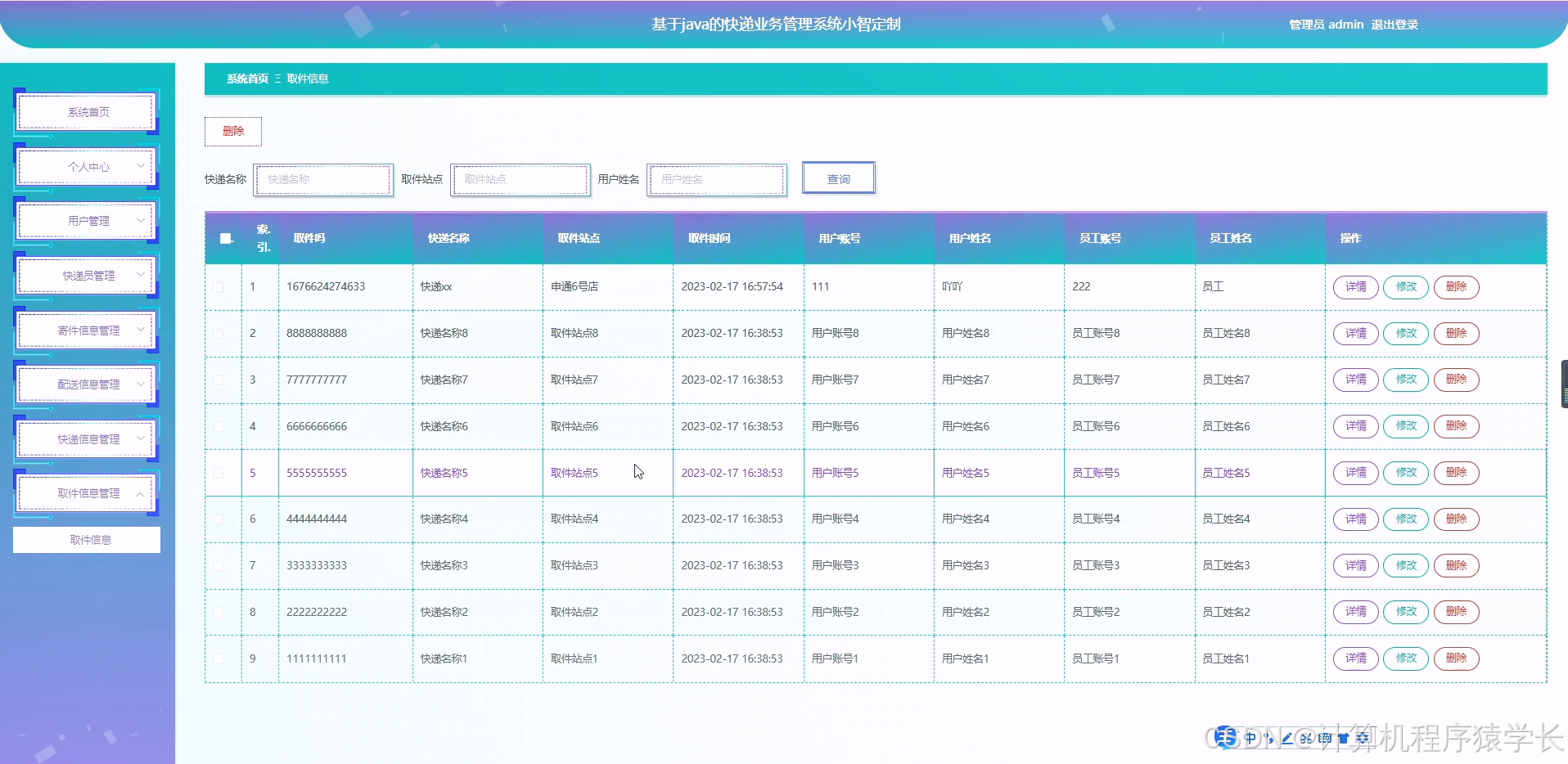Click 删除 for row 1676624274633
The image size is (1568, 764).
click(x=1456, y=287)
